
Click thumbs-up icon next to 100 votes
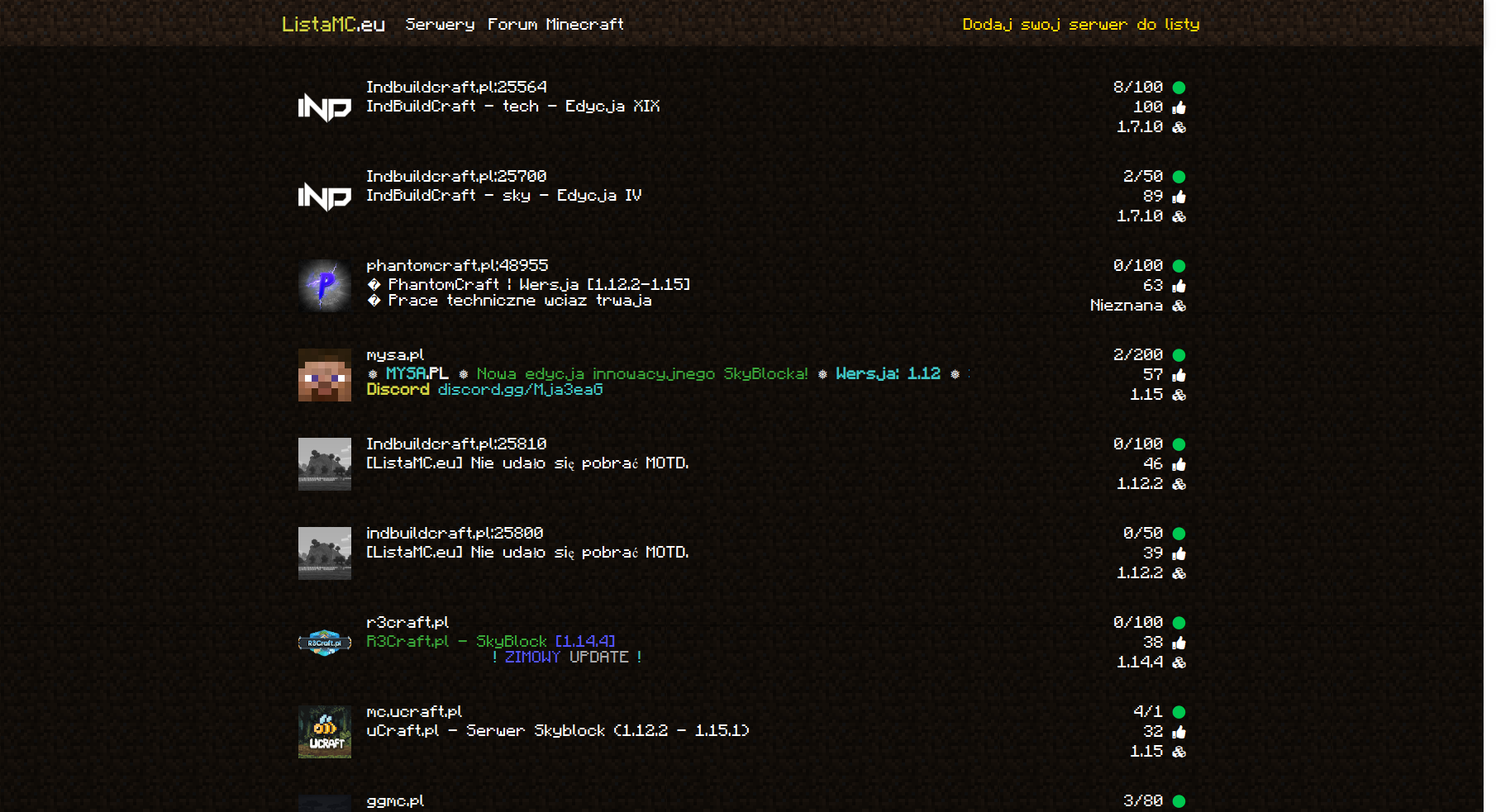(x=1179, y=107)
